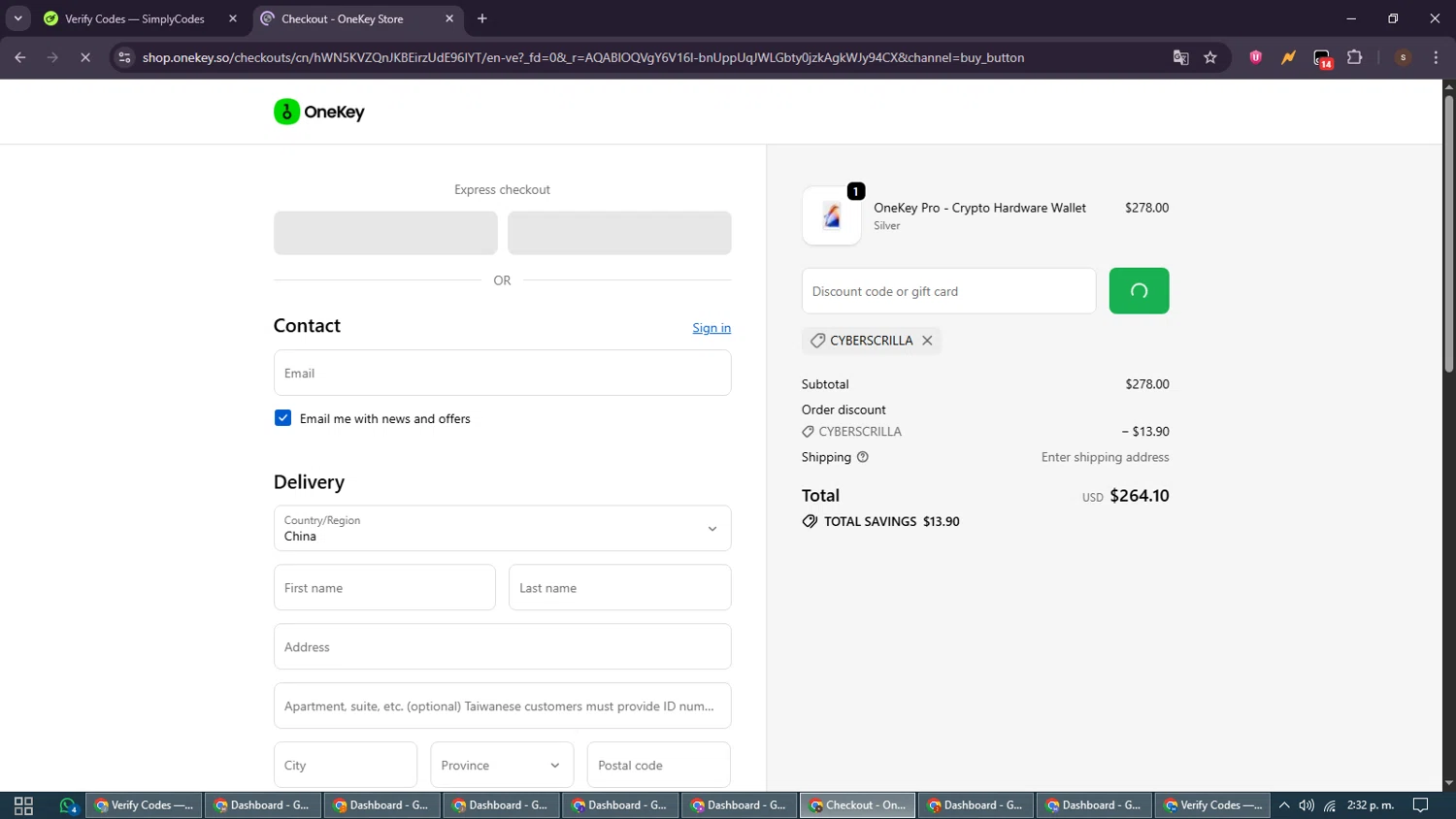The width and height of the screenshot is (1456, 819).
Task: Click the address bar URL
Action: click(583, 57)
